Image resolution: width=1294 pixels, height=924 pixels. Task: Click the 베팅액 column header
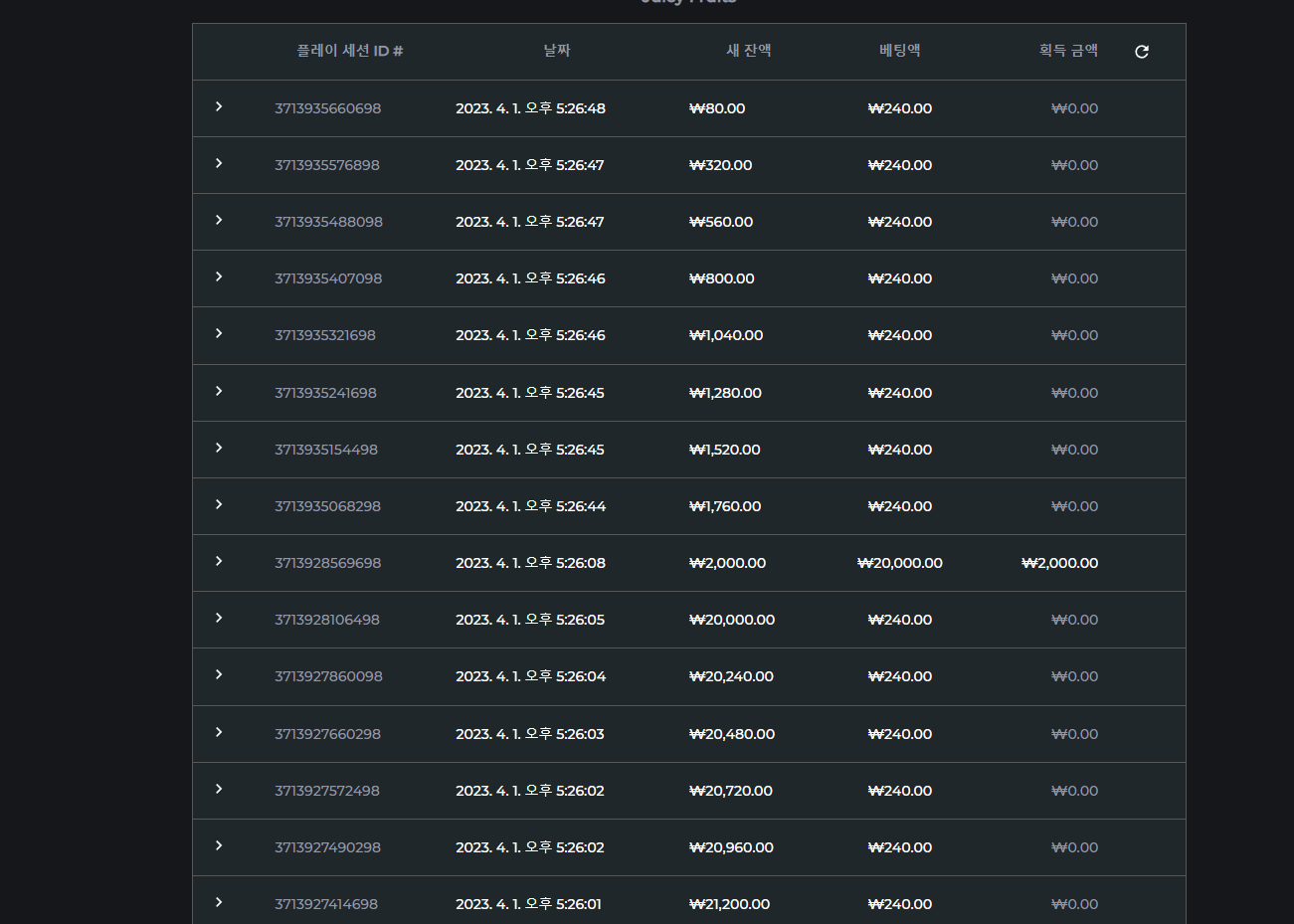[900, 51]
